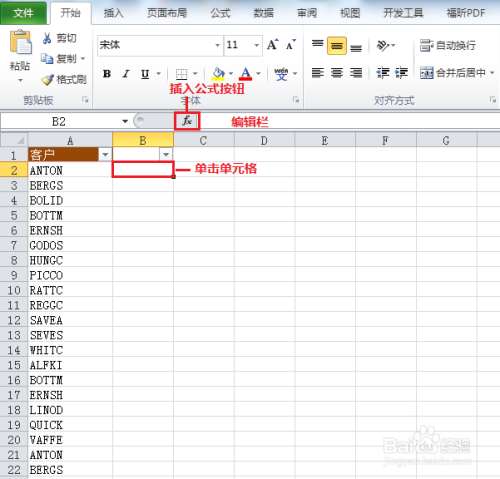Viewport: 500px width, 479px height.
Task: Toggle Underline formatting
Action: click(x=145, y=74)
